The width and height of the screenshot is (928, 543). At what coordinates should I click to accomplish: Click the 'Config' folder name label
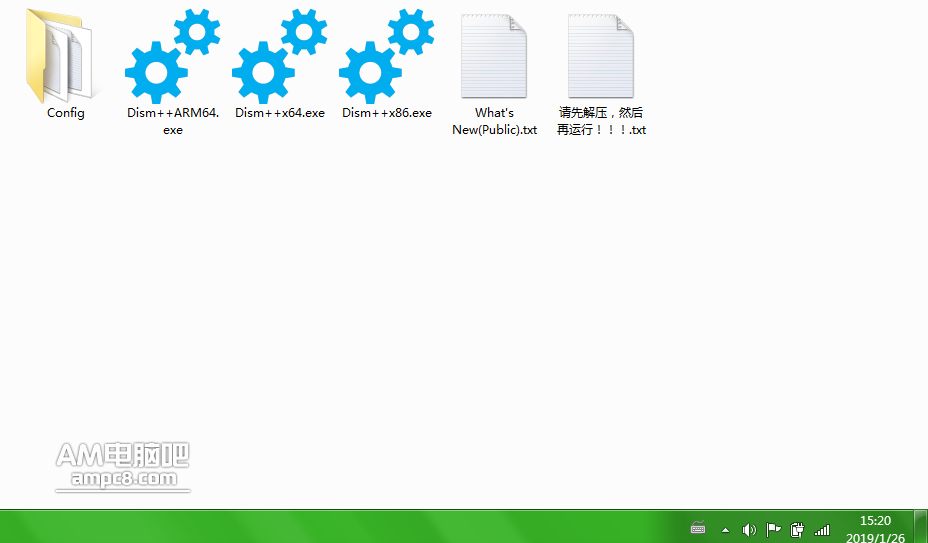[x=66, y=113]
